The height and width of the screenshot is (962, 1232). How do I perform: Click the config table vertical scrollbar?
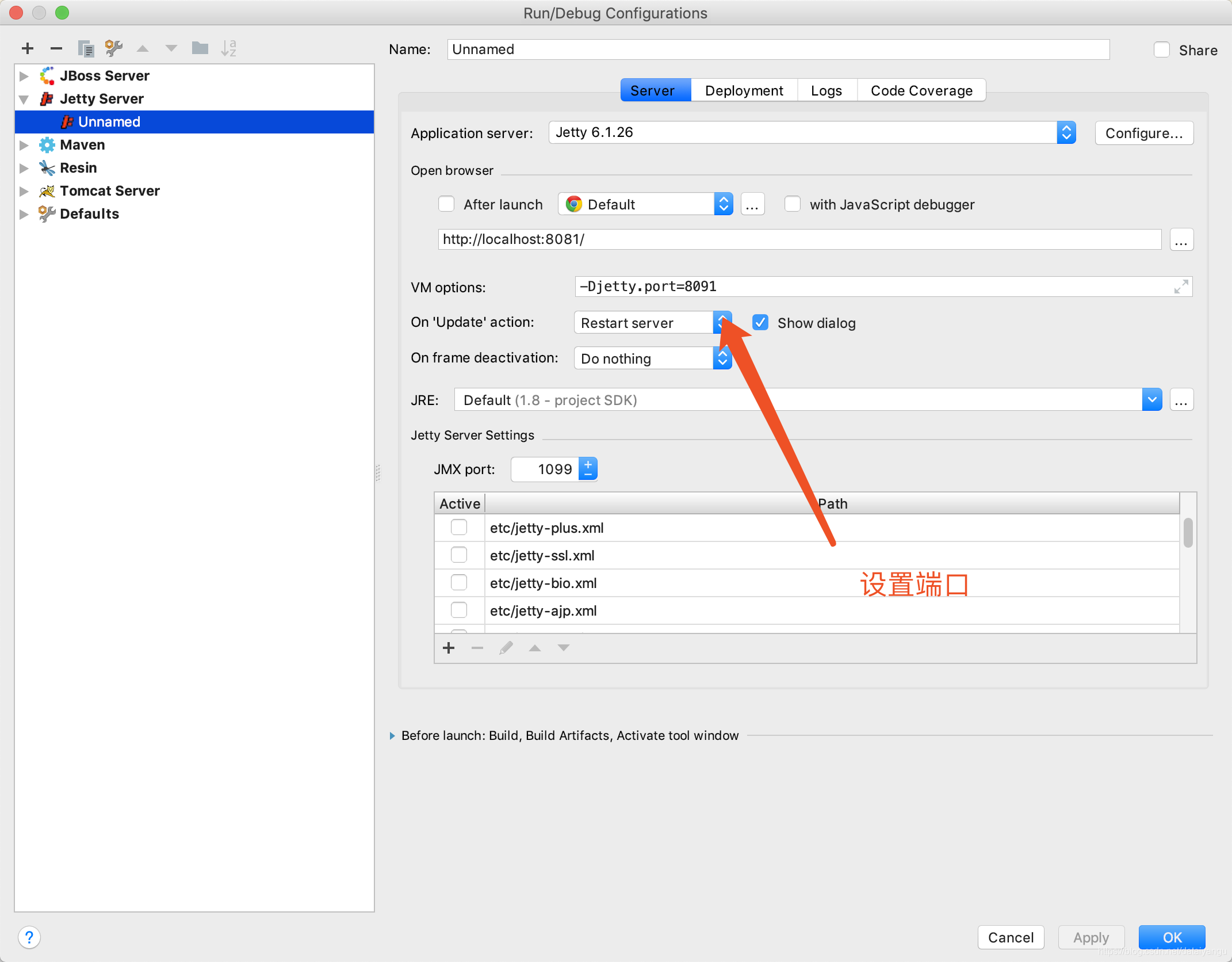pyautogui.click(x=1188, y=533)
